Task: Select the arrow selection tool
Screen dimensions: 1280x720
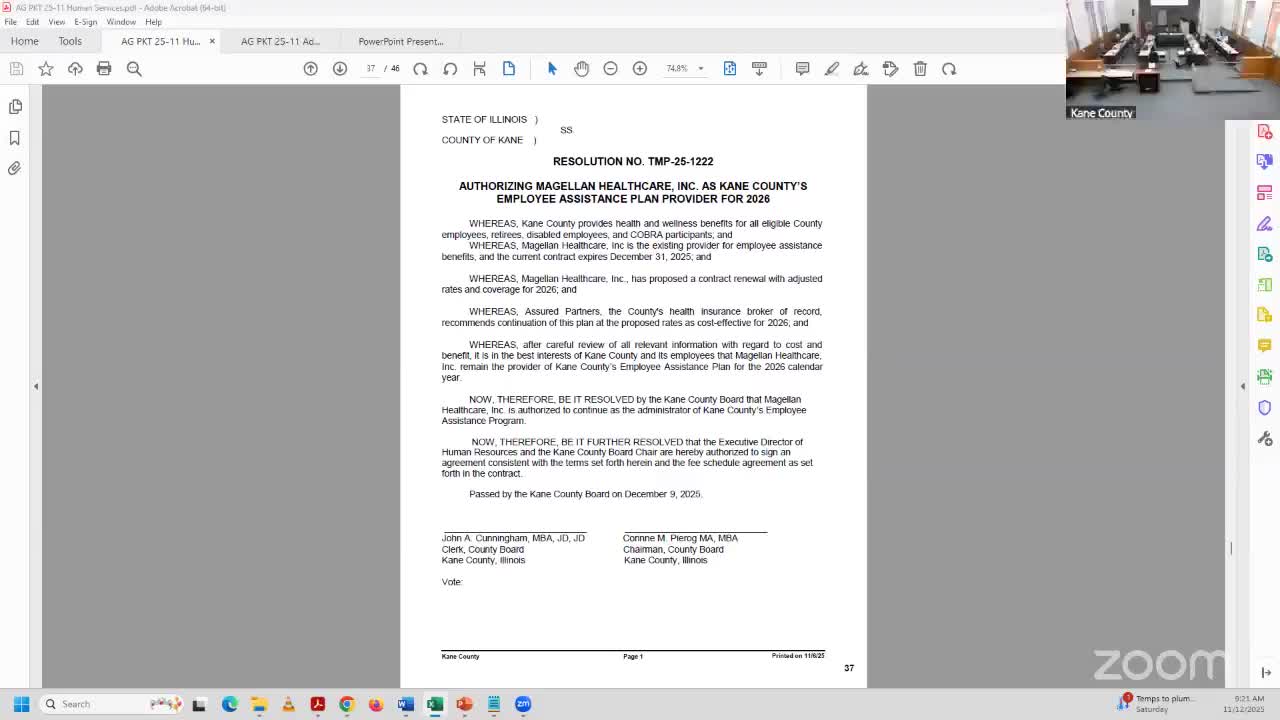Action: click(x=551, y=68)
